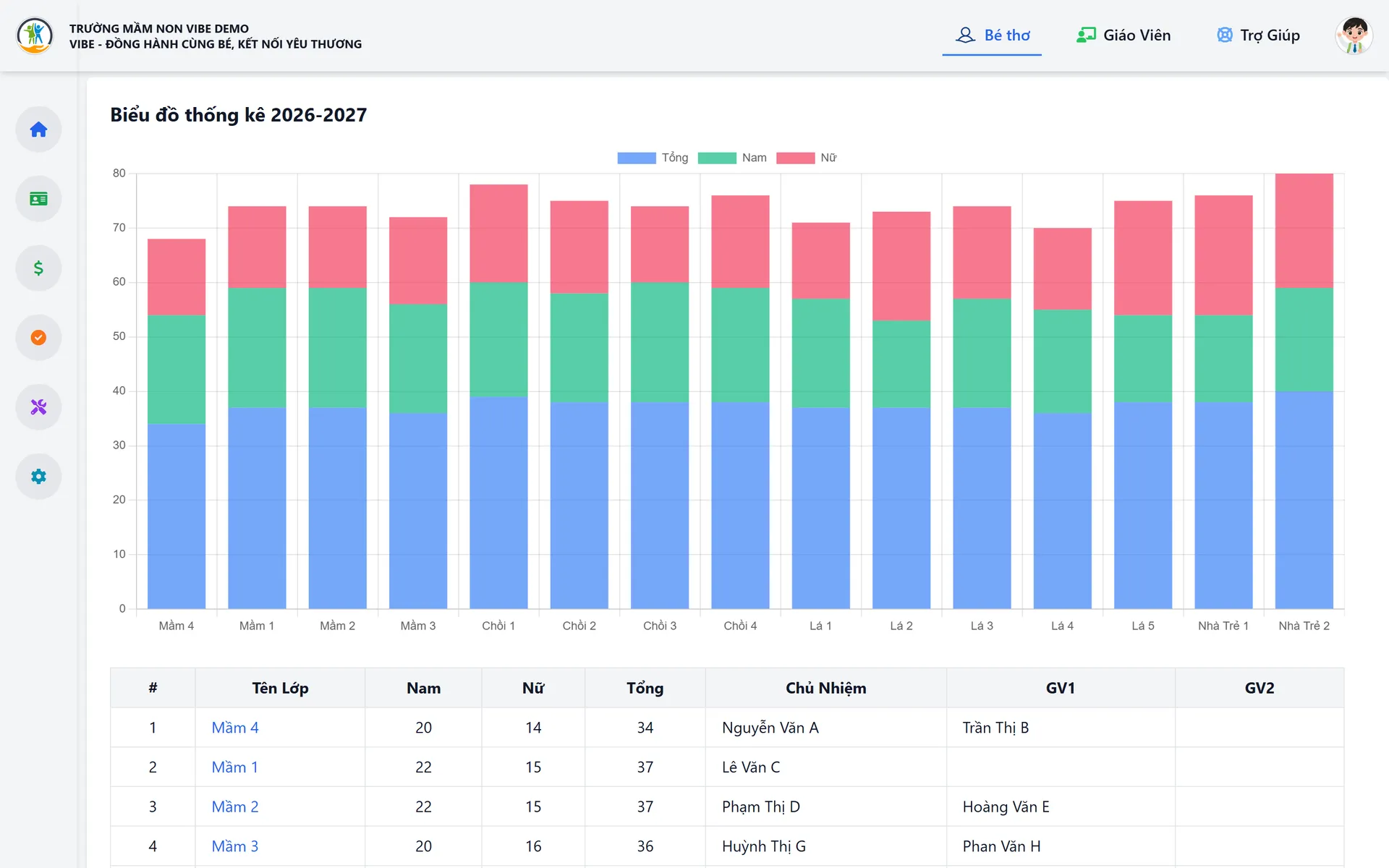Select the cell Lê Văn C
Viewport: 1389px width, 868px height.
tap(826, 767)
